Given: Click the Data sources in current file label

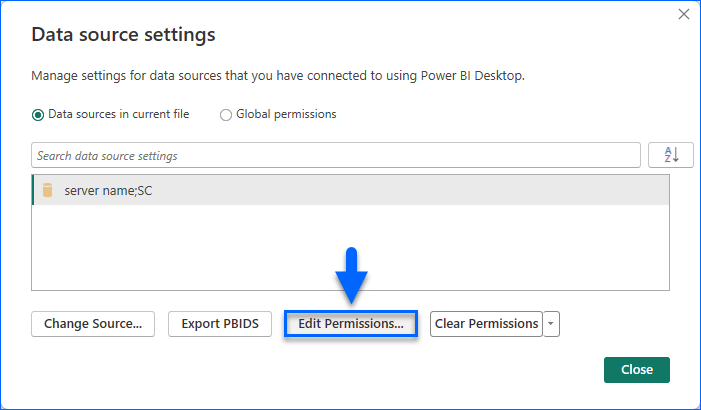Looking at the screenshot, I should pos(118,114).
